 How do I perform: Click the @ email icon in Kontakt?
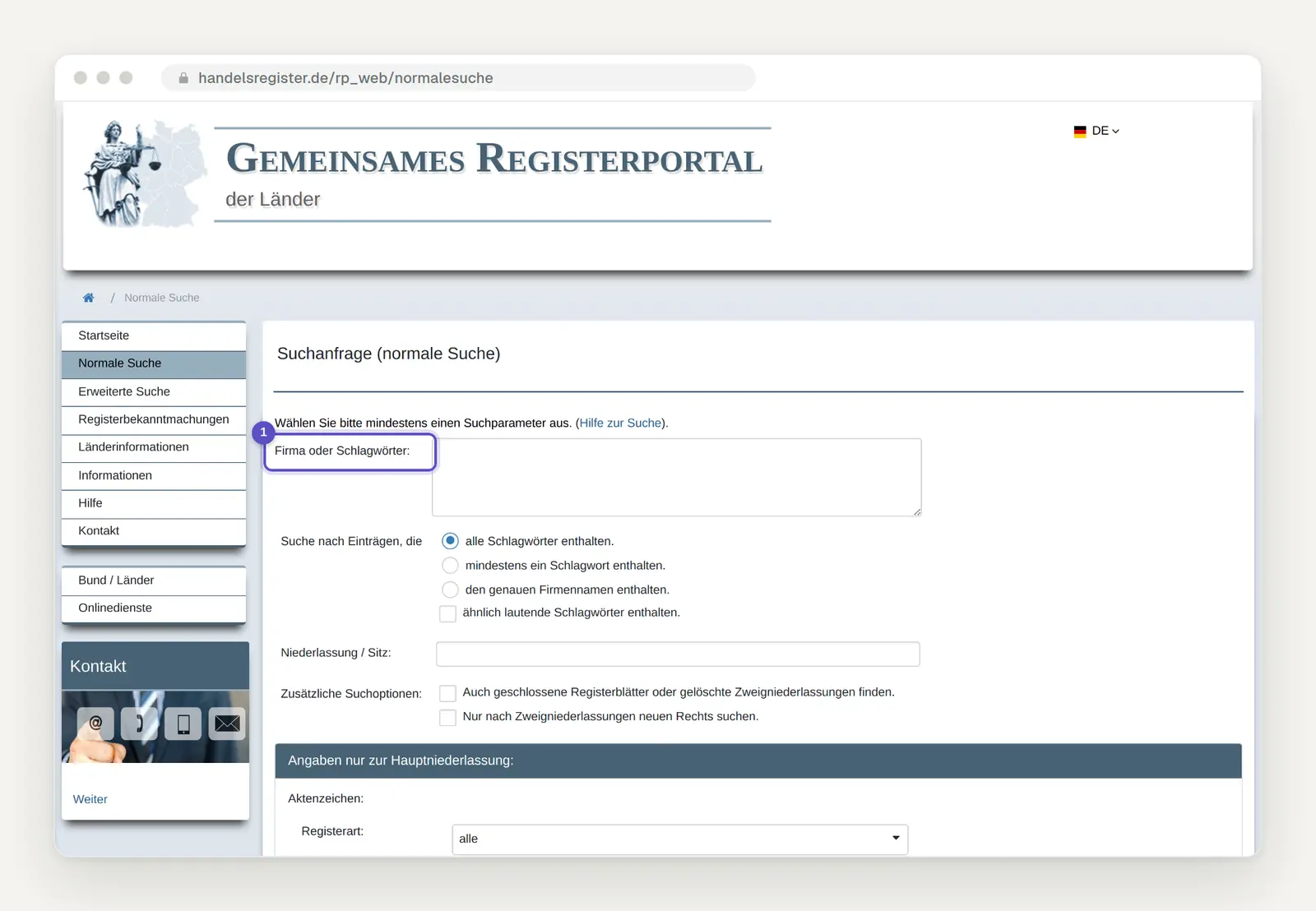pos(95,724)
